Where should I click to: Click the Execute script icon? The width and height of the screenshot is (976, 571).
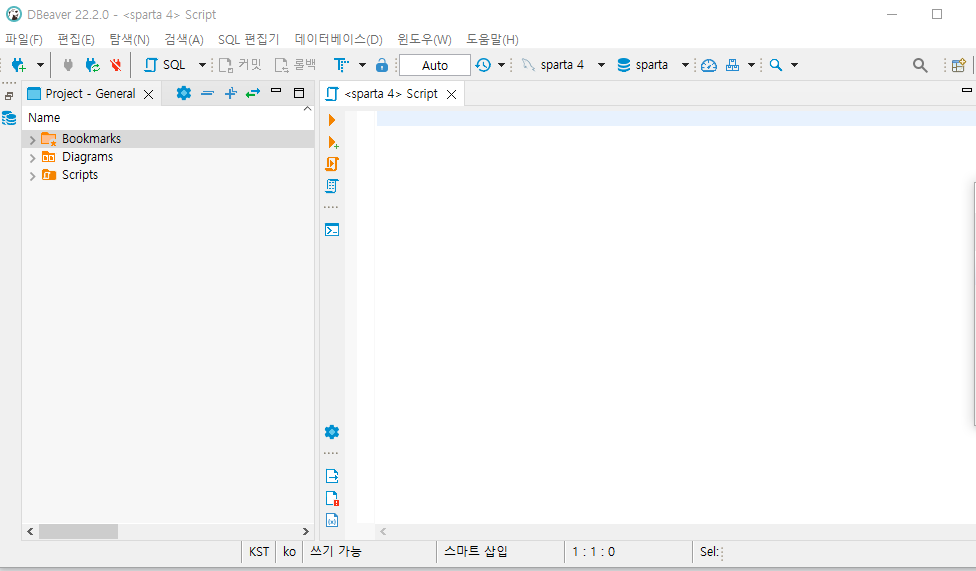(332, 164)
